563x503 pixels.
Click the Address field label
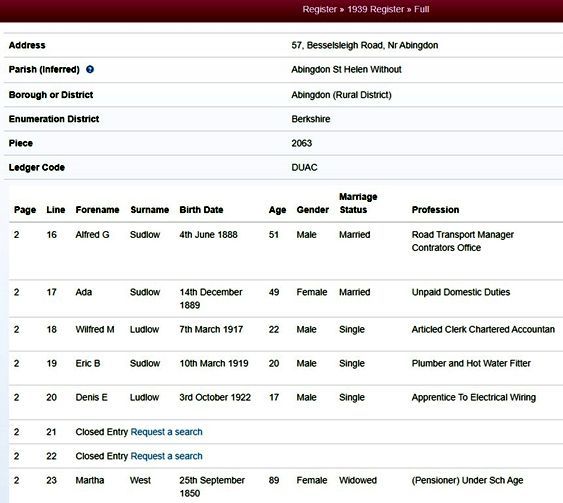pyautogui.click(x=27, y=45)
